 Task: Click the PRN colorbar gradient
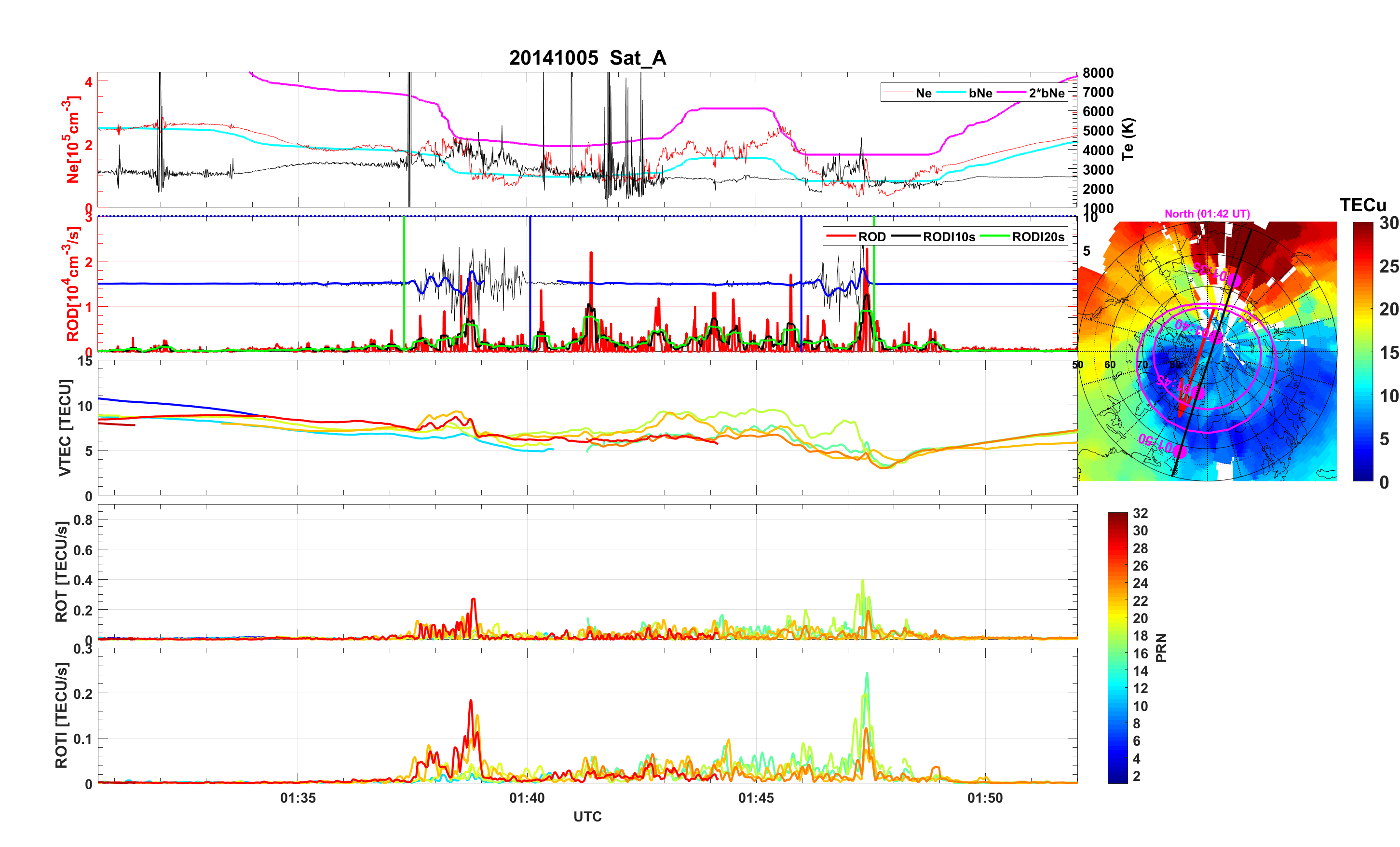(1117, 647)
